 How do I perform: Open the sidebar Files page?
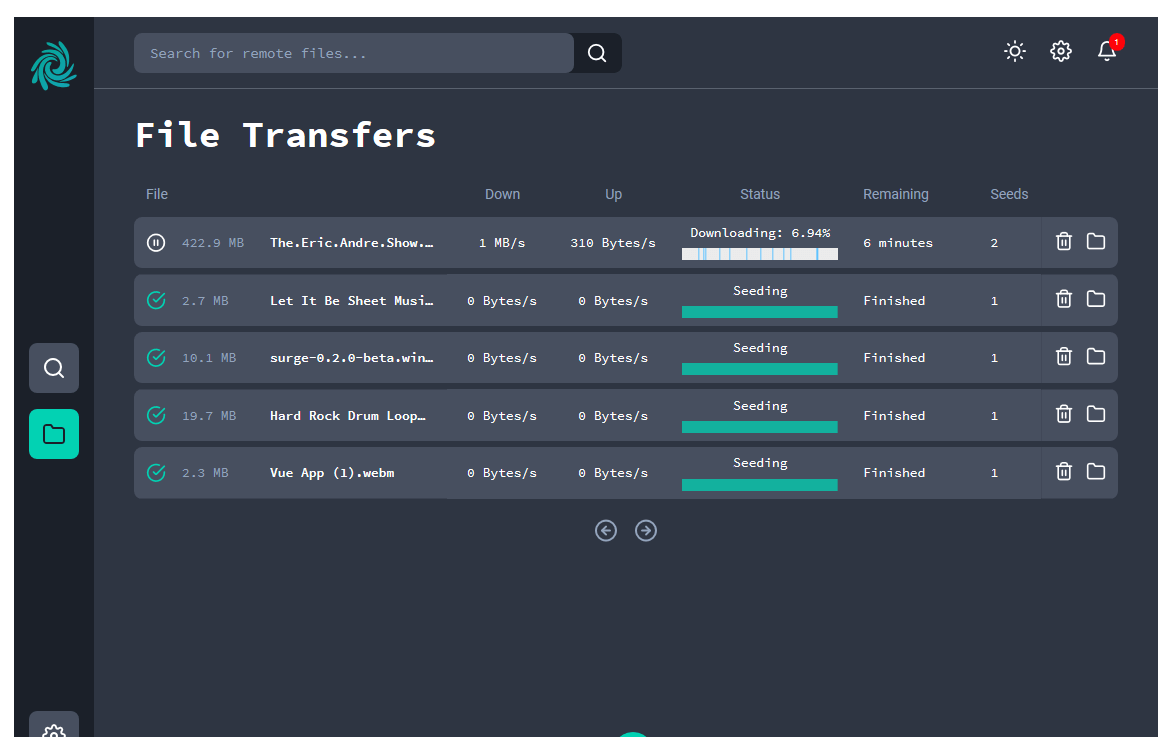54,434
